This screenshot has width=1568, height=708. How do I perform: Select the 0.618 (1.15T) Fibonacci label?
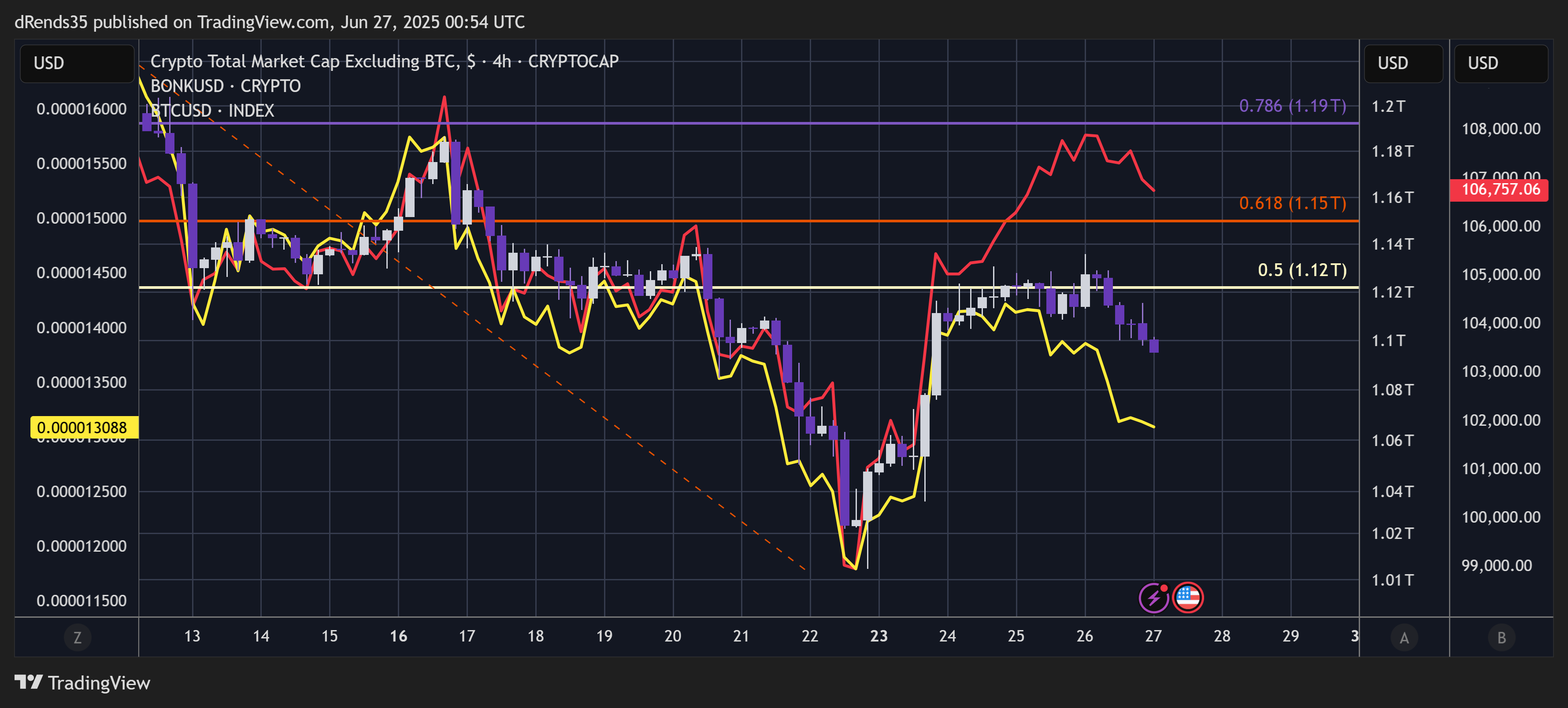1293,203
